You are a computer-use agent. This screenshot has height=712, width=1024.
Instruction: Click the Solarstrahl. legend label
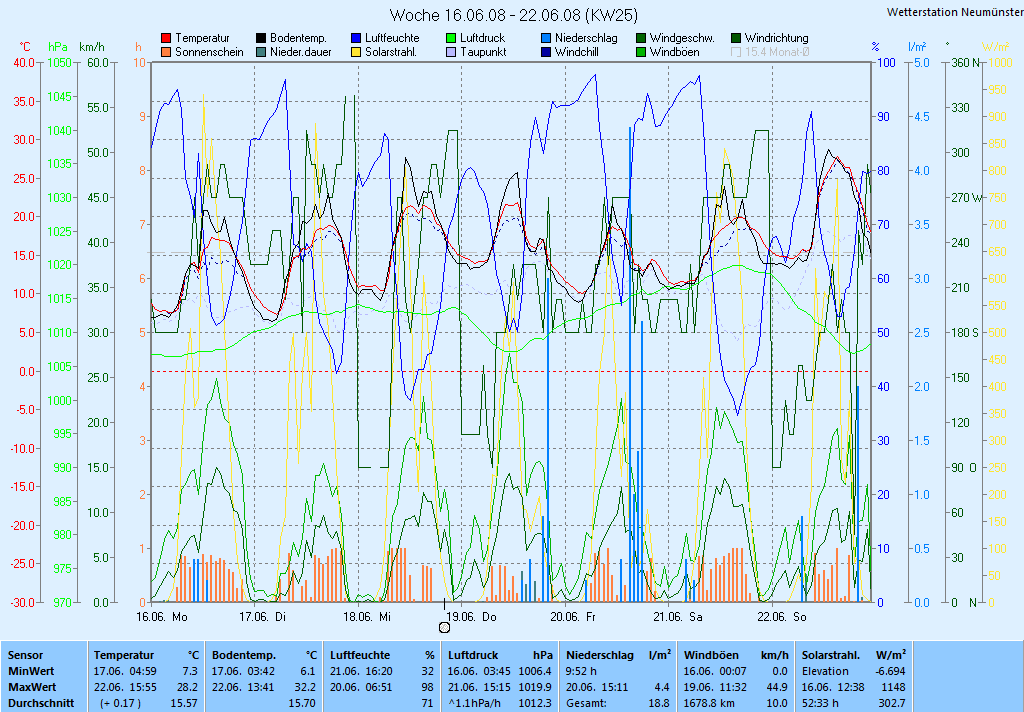pyautogui.click(x=391, y=52)
